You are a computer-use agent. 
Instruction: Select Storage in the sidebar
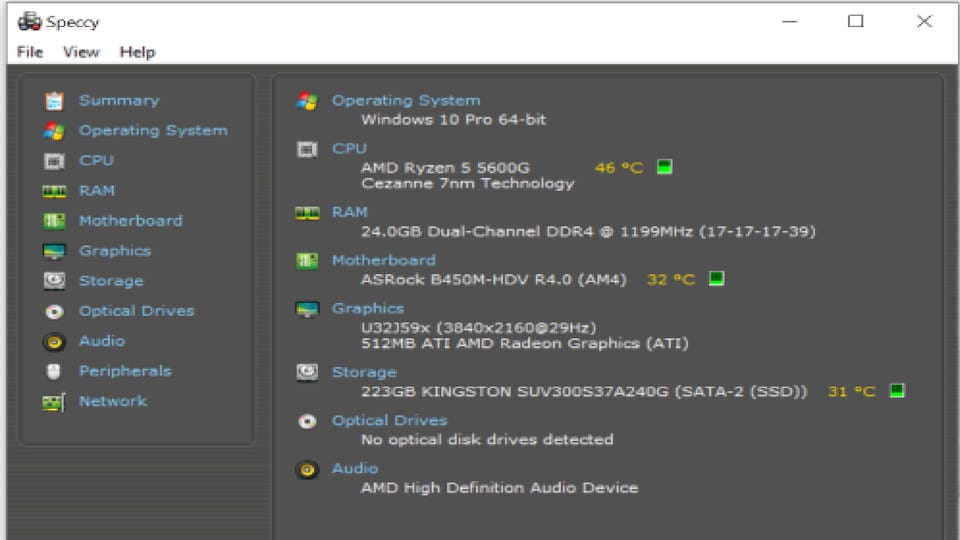click(111, 280)
